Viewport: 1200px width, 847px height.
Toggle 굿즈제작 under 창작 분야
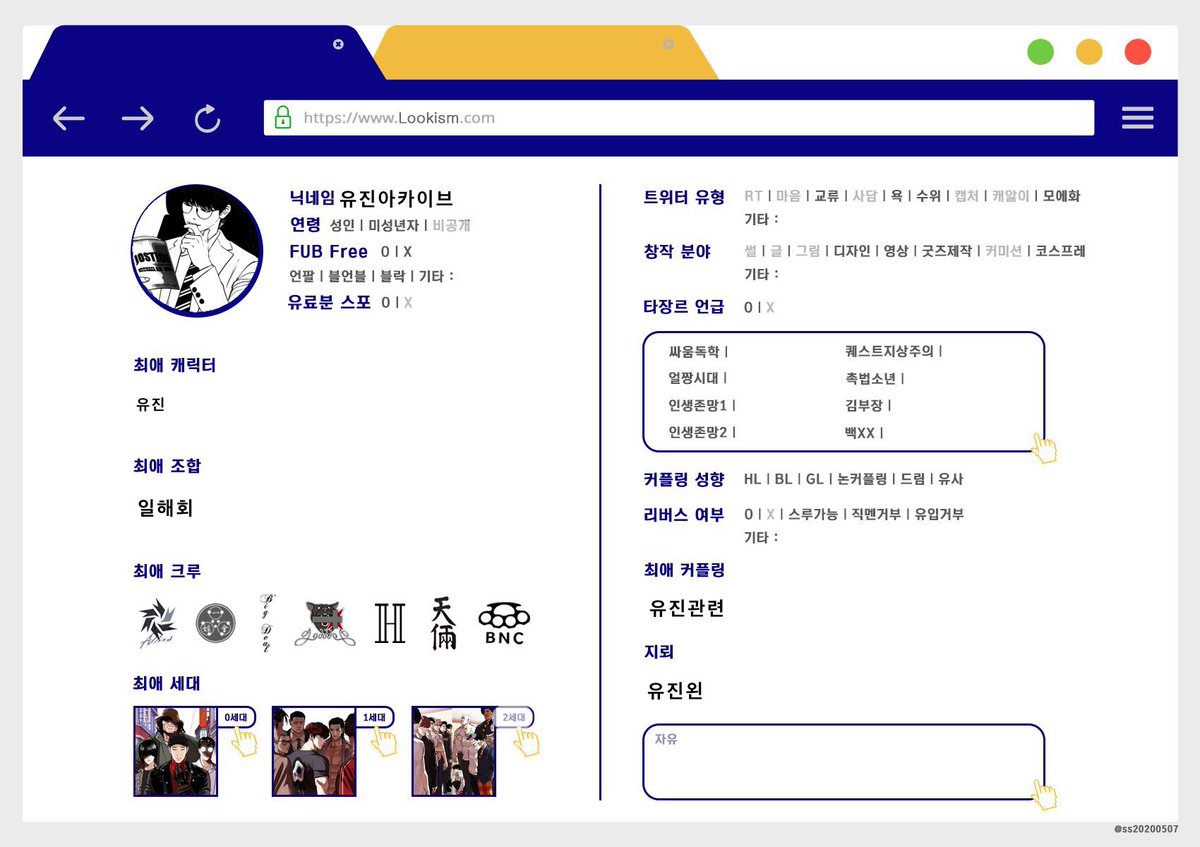point(947,251)
